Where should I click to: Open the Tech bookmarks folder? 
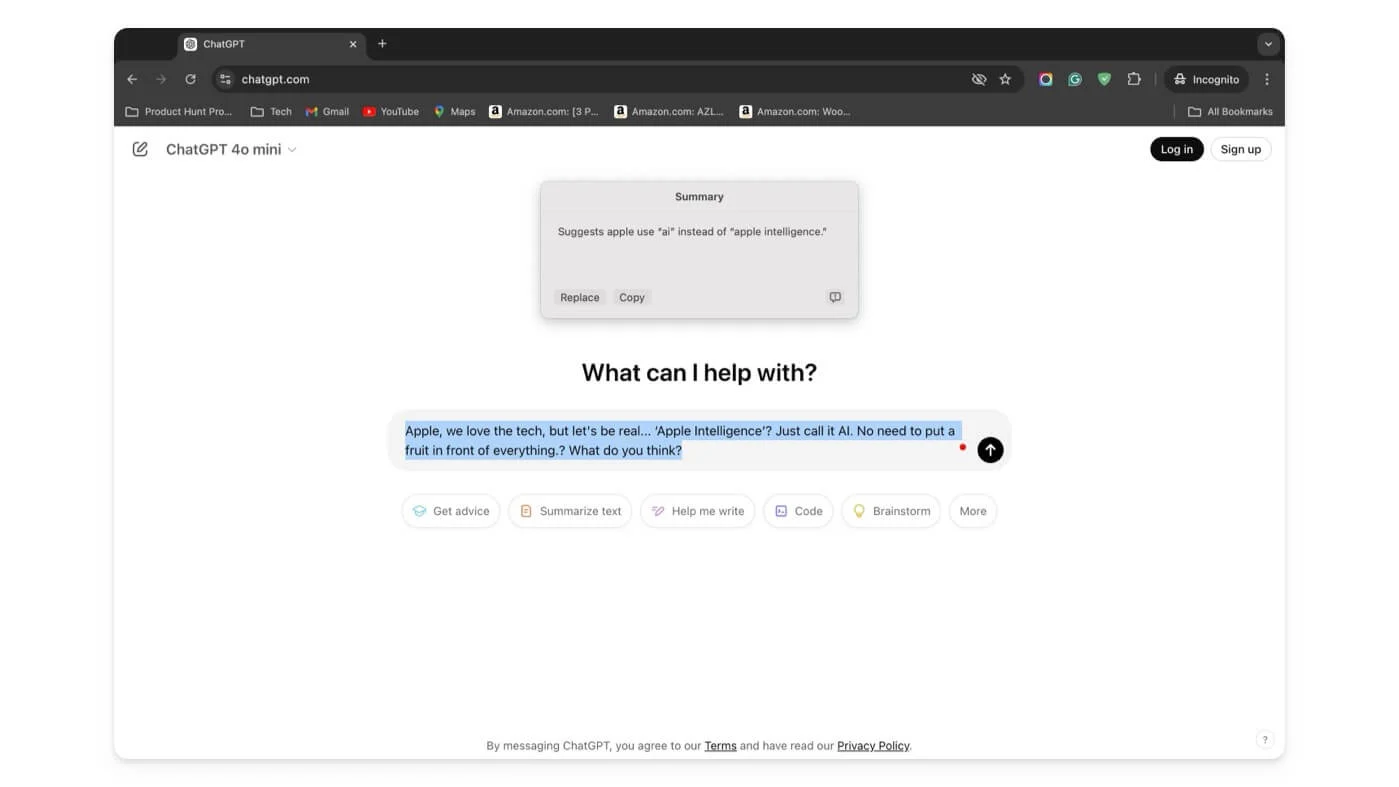point(271,112)
